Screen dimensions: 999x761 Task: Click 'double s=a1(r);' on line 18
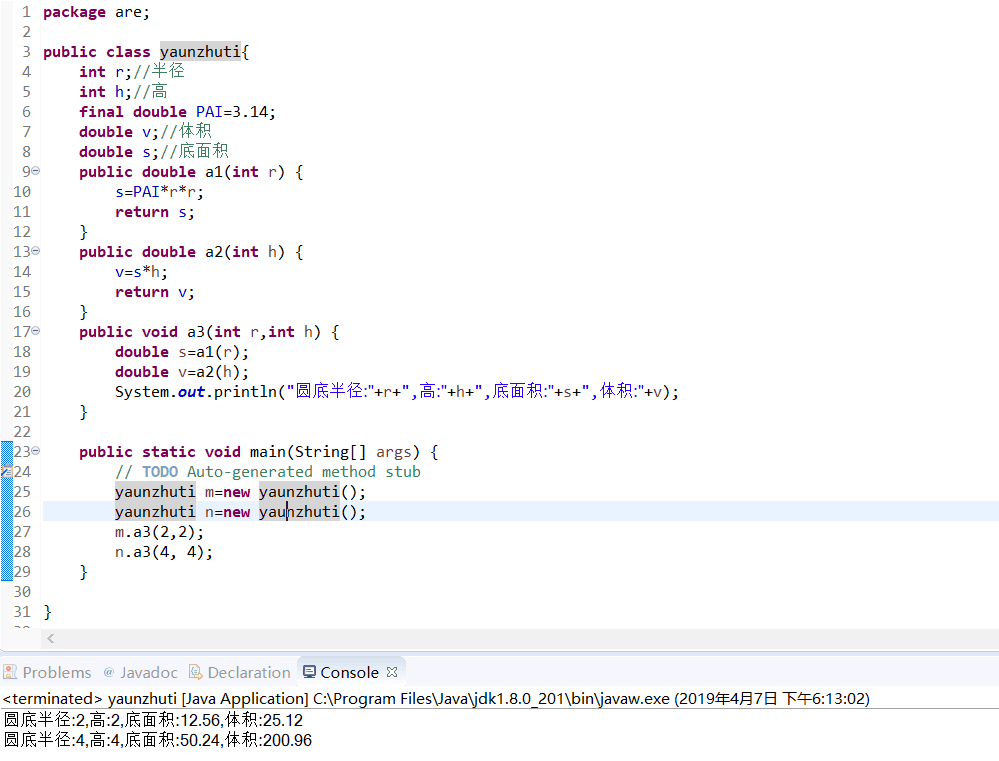click(x=182, y=352)
